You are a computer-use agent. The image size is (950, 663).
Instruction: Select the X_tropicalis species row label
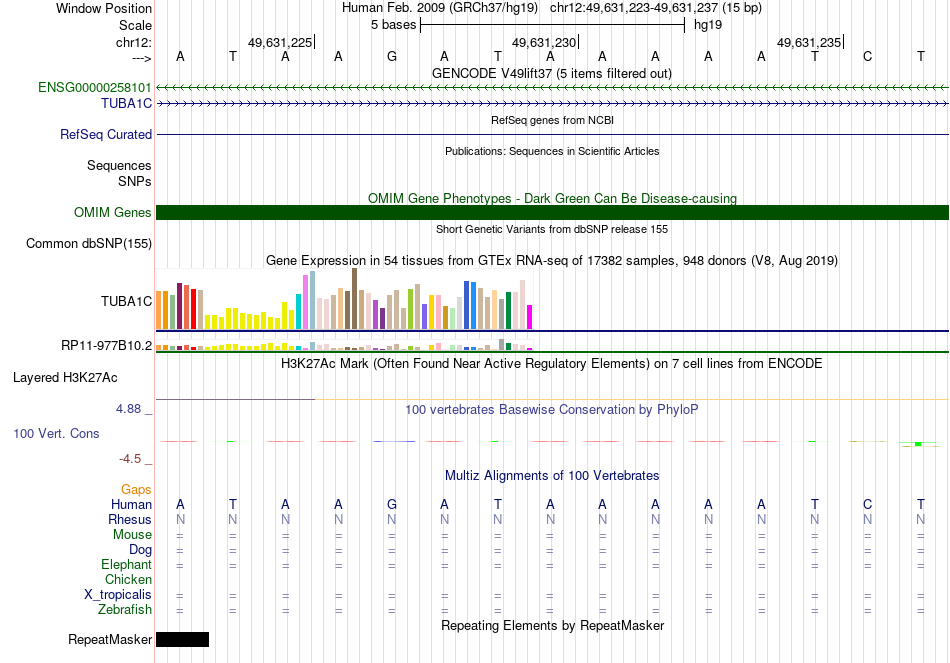[x=118, y=595]
